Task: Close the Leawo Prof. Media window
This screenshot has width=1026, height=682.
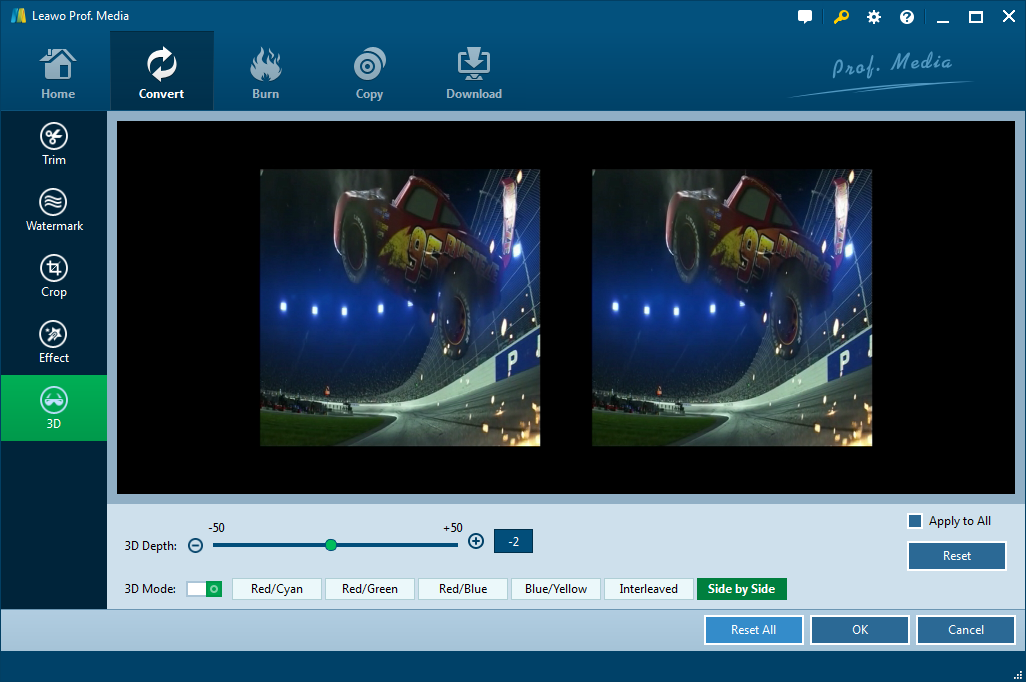Action: coord(1009,17)
